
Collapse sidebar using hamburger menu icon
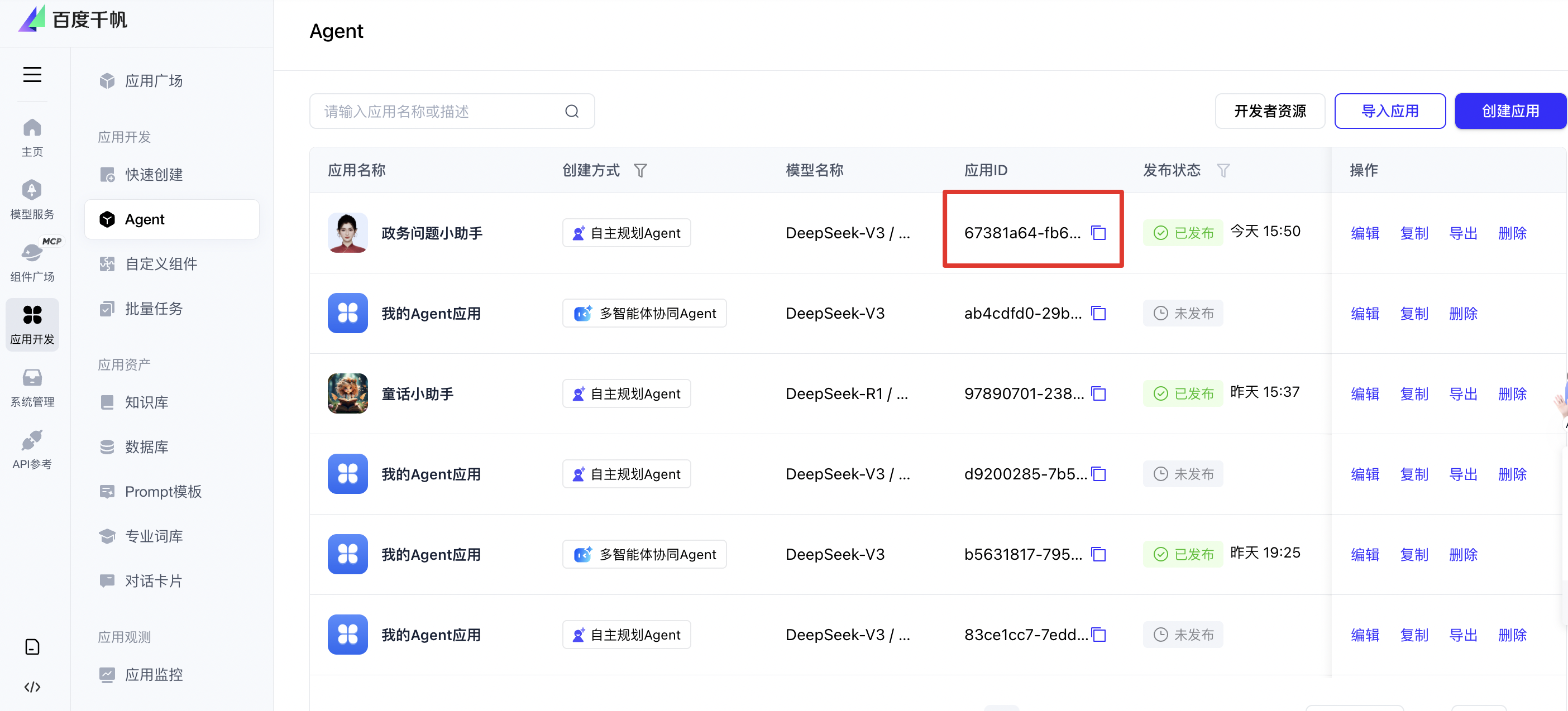[32, 74]
